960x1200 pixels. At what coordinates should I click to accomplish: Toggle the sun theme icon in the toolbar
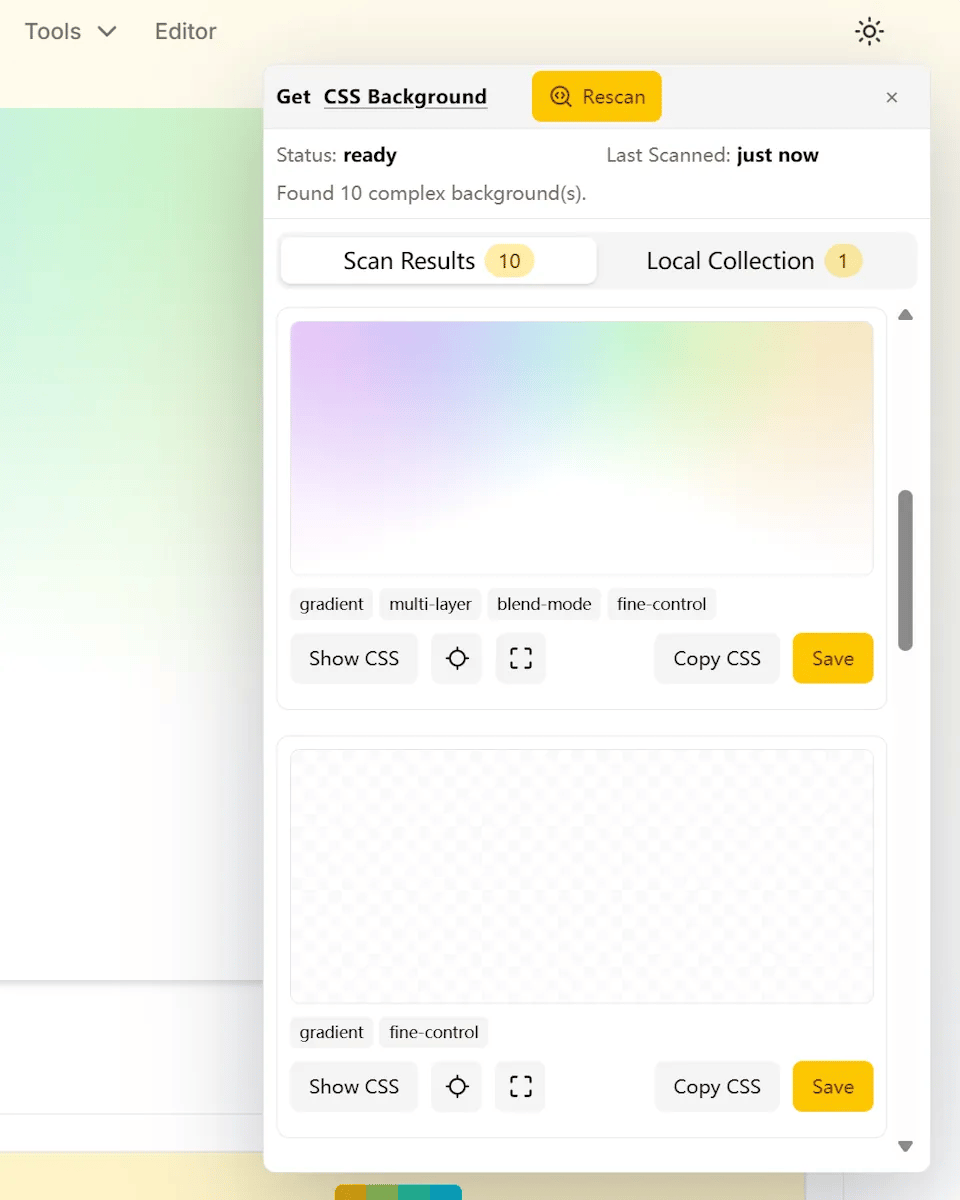(x=869, y=31)
